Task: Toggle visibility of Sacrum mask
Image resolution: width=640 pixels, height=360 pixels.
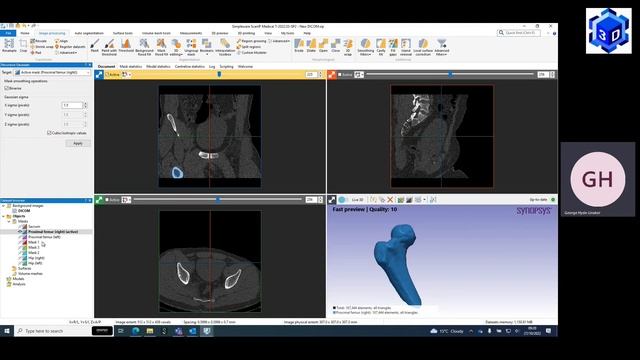Action: 20,227
